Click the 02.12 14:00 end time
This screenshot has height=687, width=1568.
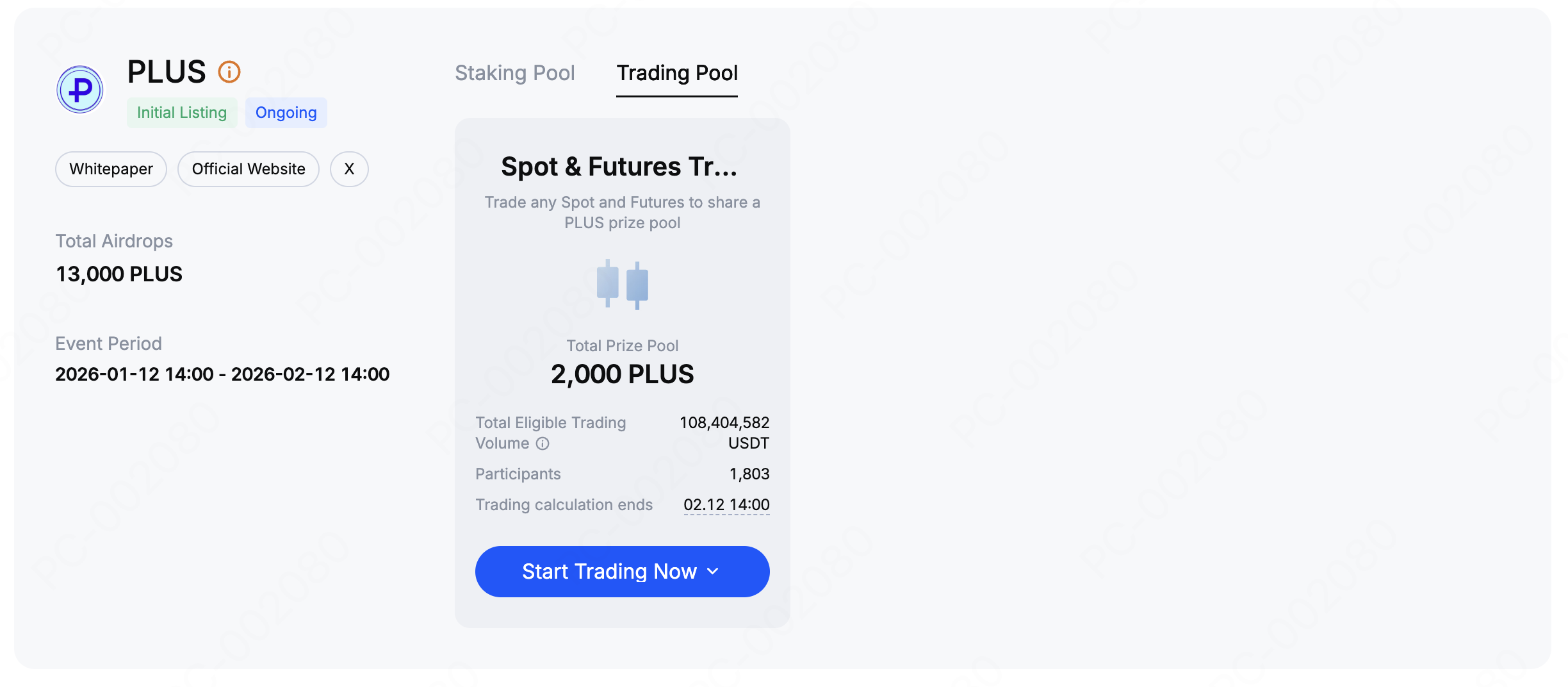(x=726, y=505)
